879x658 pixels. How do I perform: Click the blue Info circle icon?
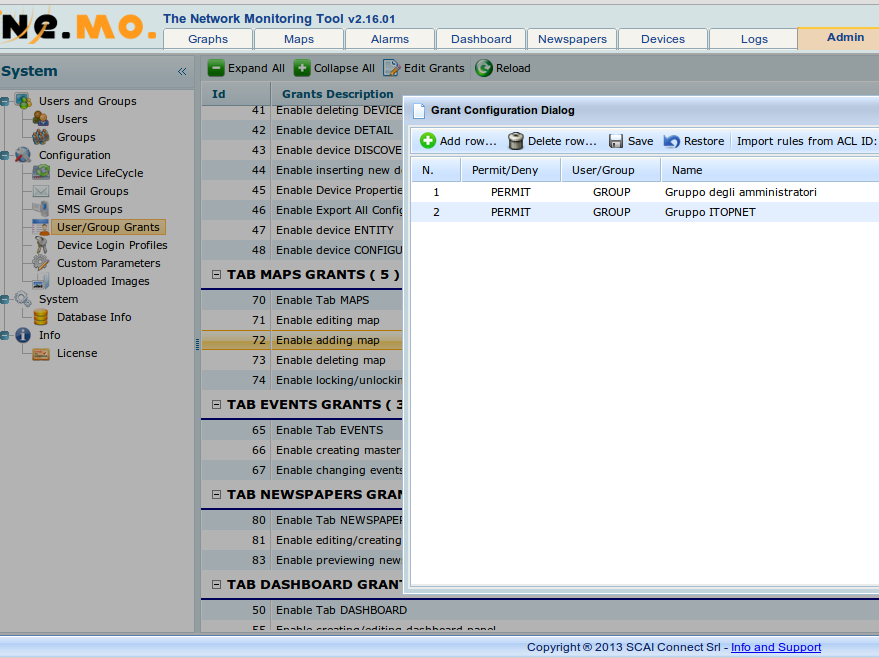coord(23,335)
